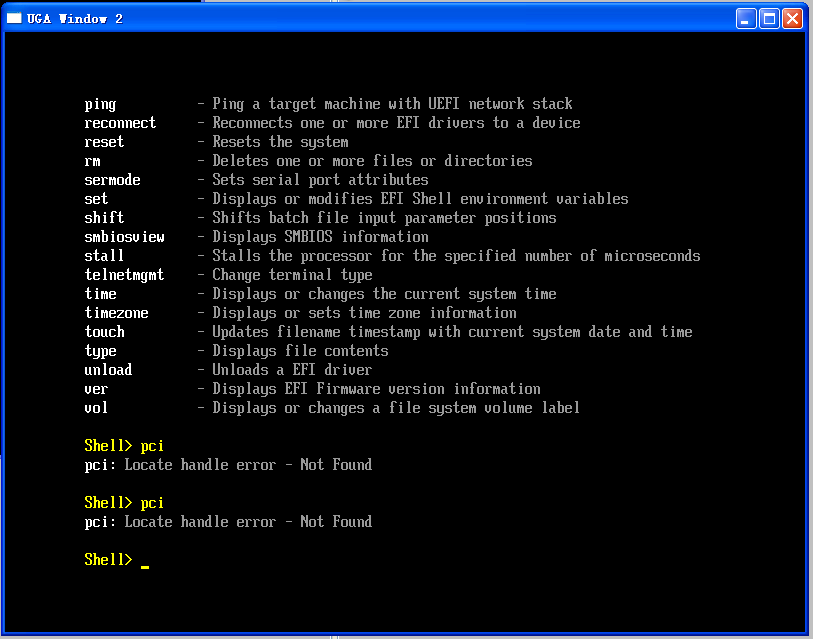The image size is (813, 639).
Task: Close the UGA Window 2 window
Action: (x=792, y=19)
